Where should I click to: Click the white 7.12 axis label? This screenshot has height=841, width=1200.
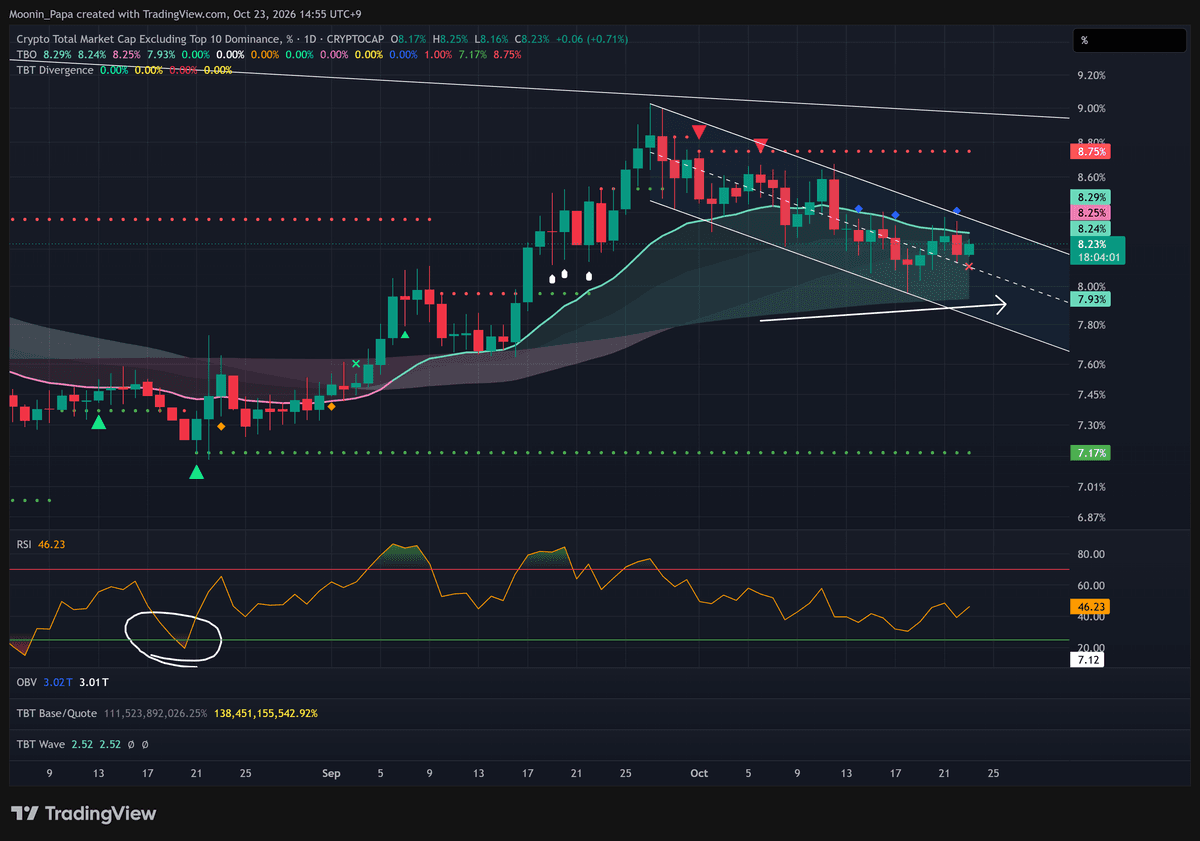click(1088, 660)
